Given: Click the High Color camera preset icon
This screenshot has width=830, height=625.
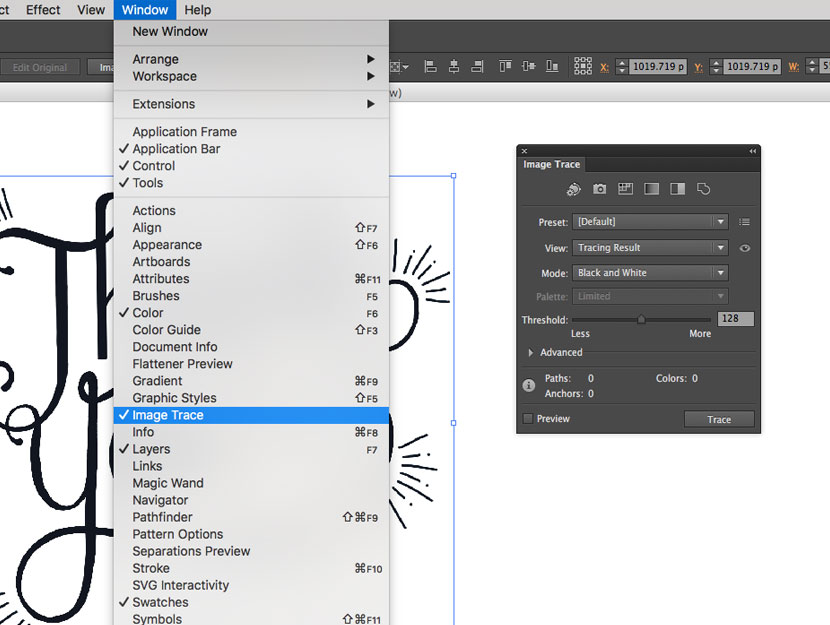Looking at the screenshot, I should (599, 189).
